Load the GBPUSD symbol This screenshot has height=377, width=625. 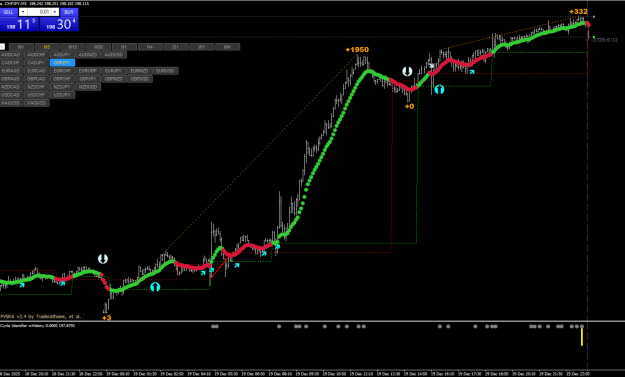click(140, 79)
